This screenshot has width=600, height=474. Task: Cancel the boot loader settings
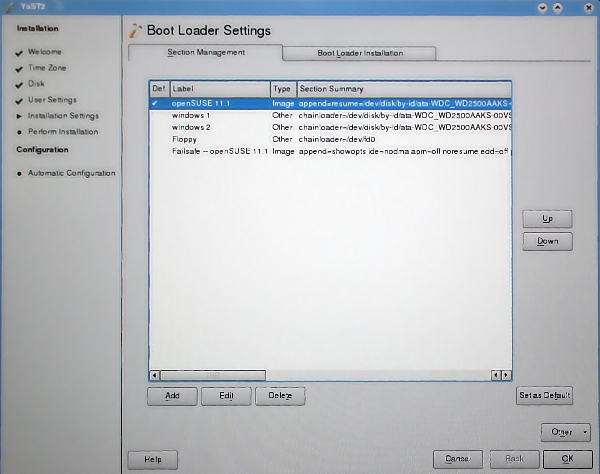(x=458, y=459)
